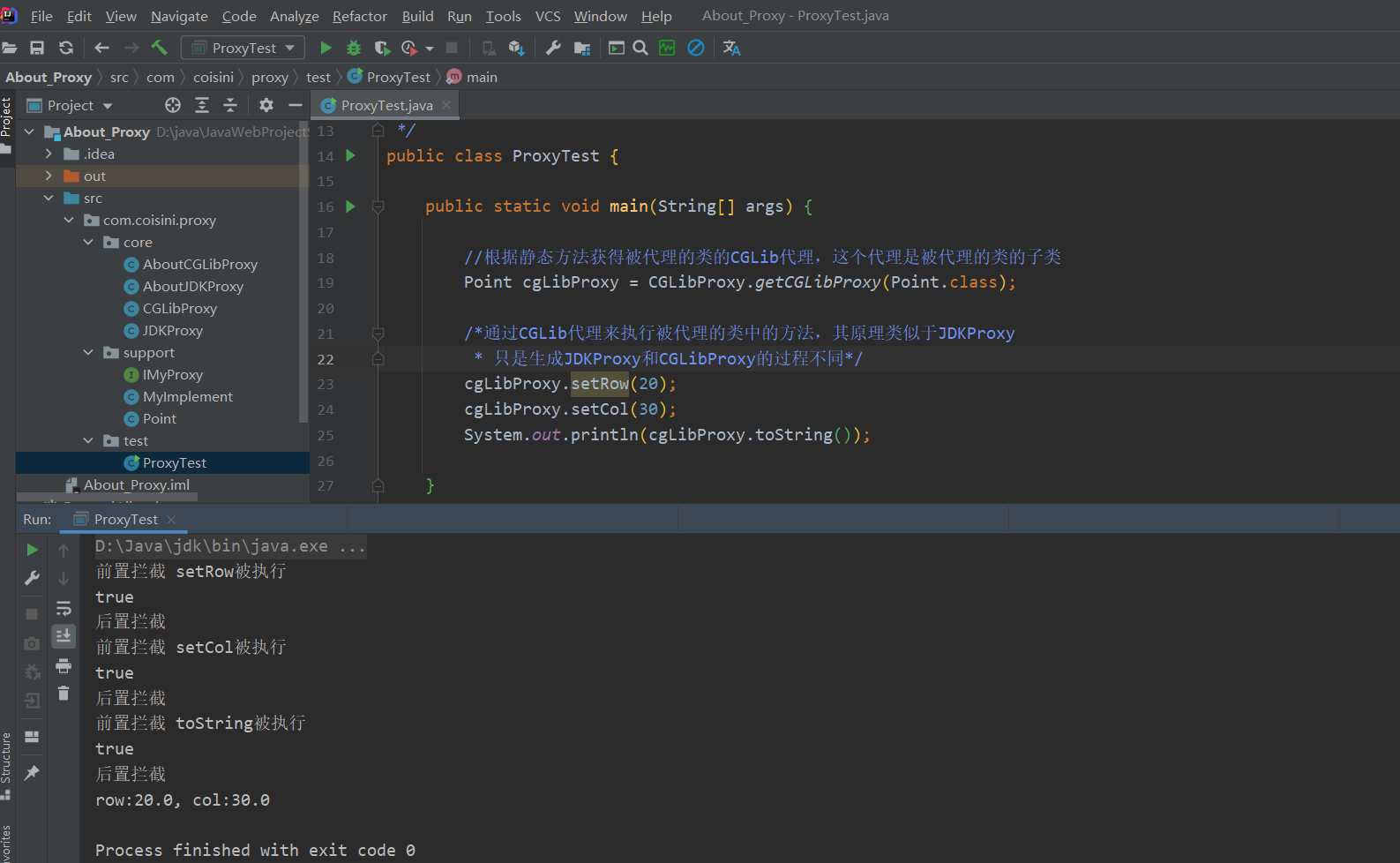Click the Open folder toolbar icon
This screenshot has width=1400, height=863.
coord(10,48)
